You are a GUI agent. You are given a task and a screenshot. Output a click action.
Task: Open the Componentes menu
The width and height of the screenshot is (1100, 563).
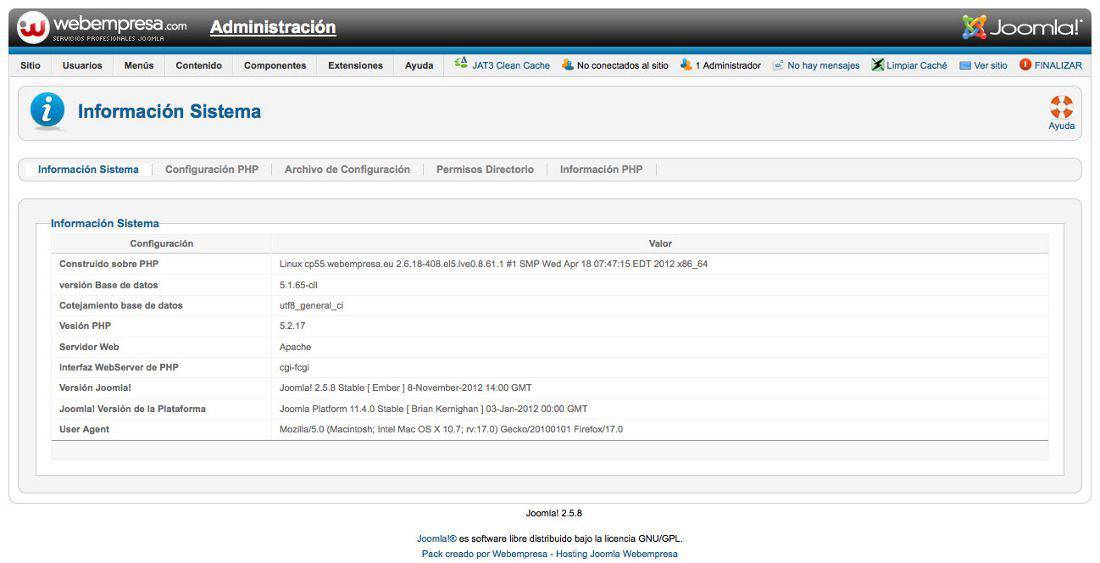coord(275,65)
